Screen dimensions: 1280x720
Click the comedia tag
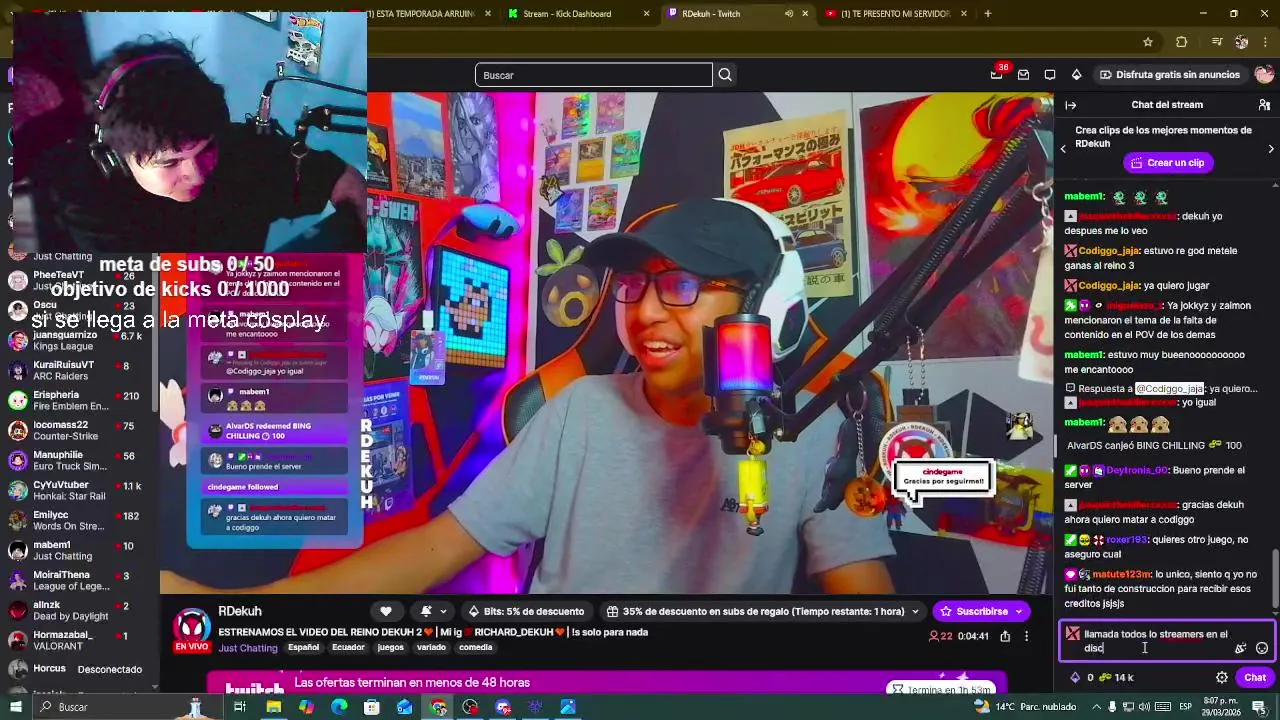tap(476, 647)
